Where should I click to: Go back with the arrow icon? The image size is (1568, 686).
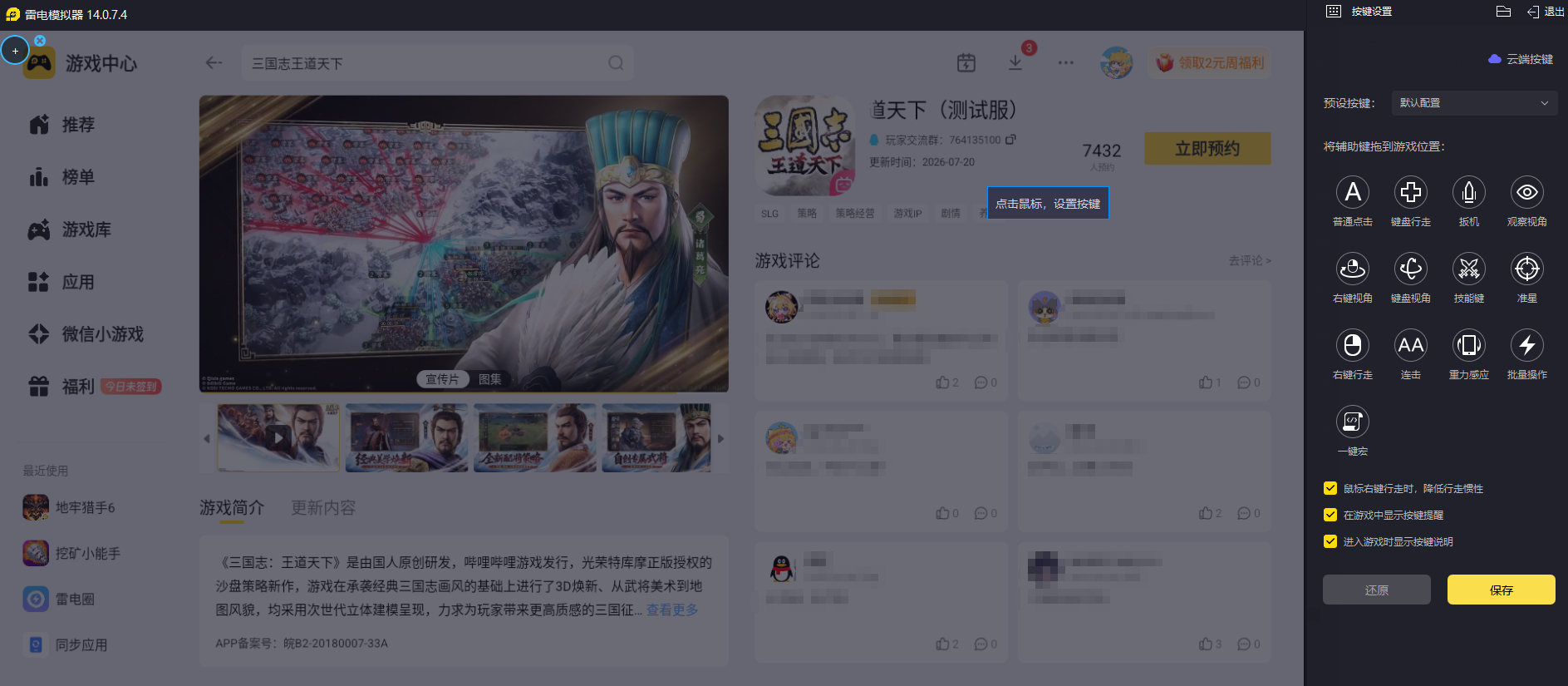coord(214,63)
